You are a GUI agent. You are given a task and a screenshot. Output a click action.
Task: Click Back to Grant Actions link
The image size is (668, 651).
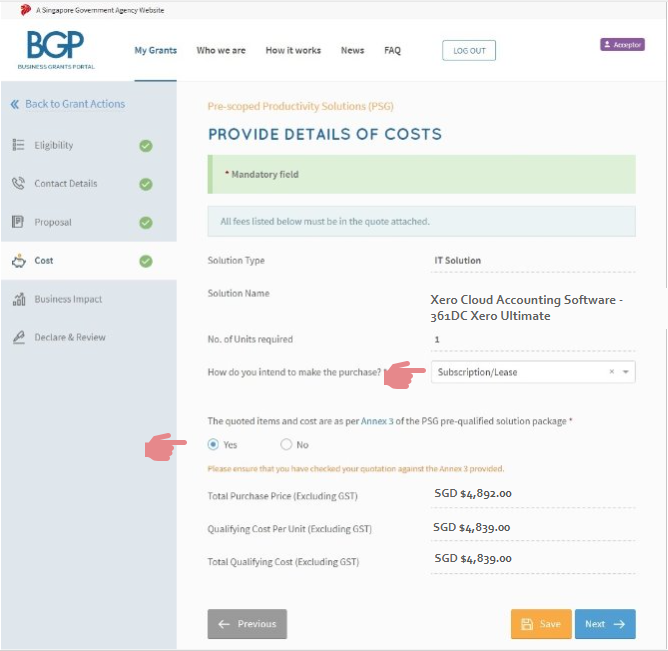tap(75, 104)
